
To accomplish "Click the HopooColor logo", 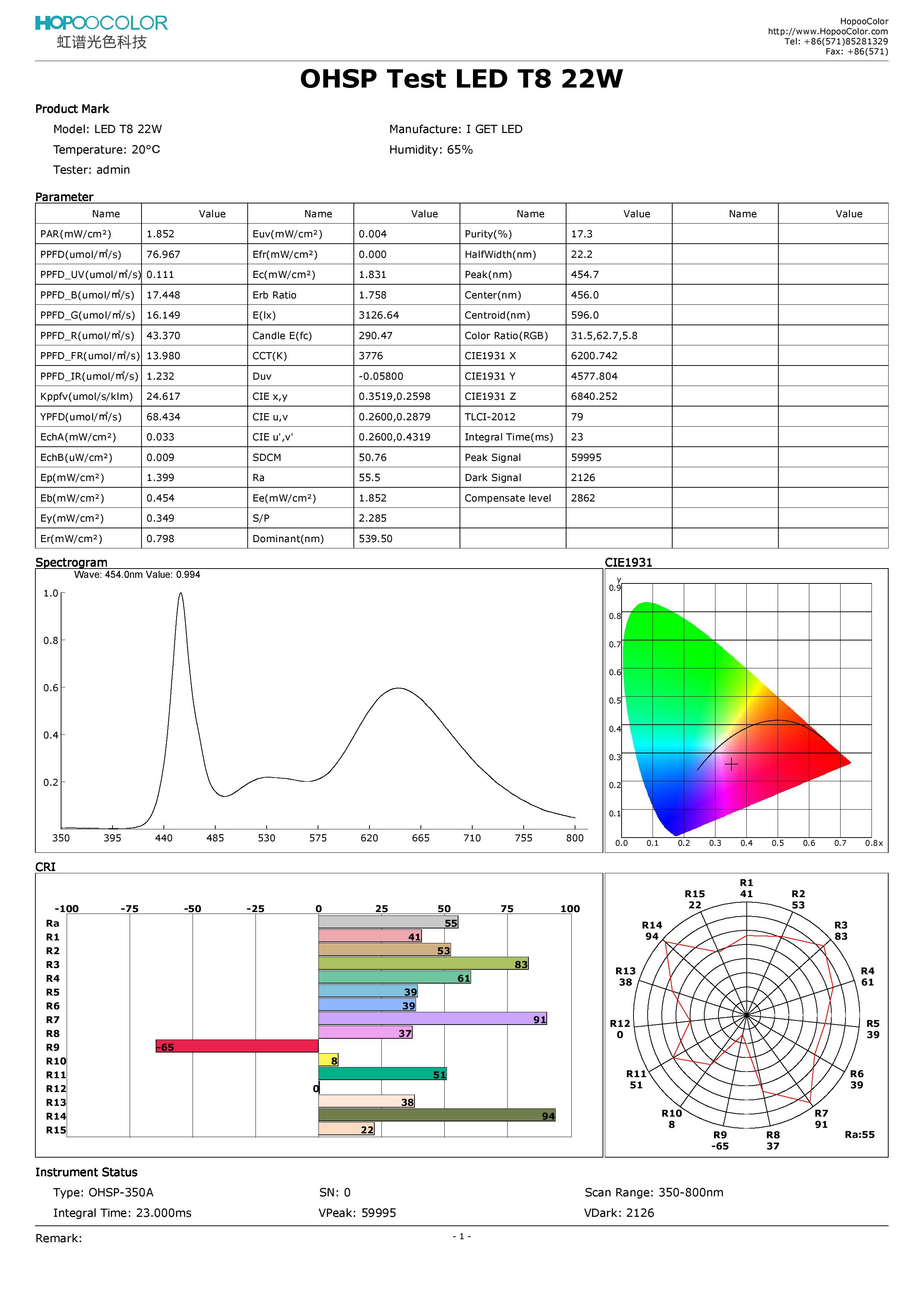I will [x=101, y=32].
